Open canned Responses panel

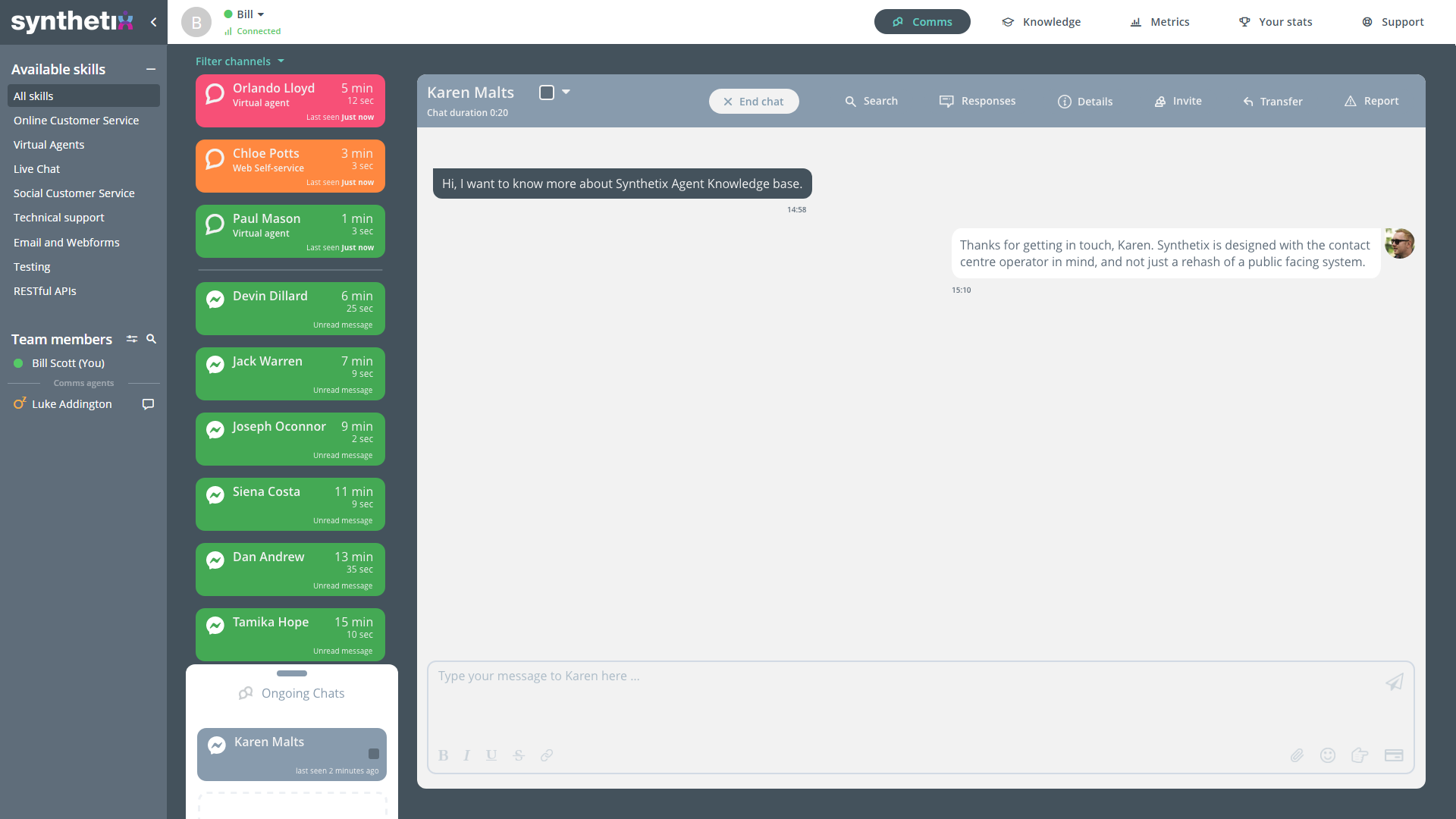[977, 102]
